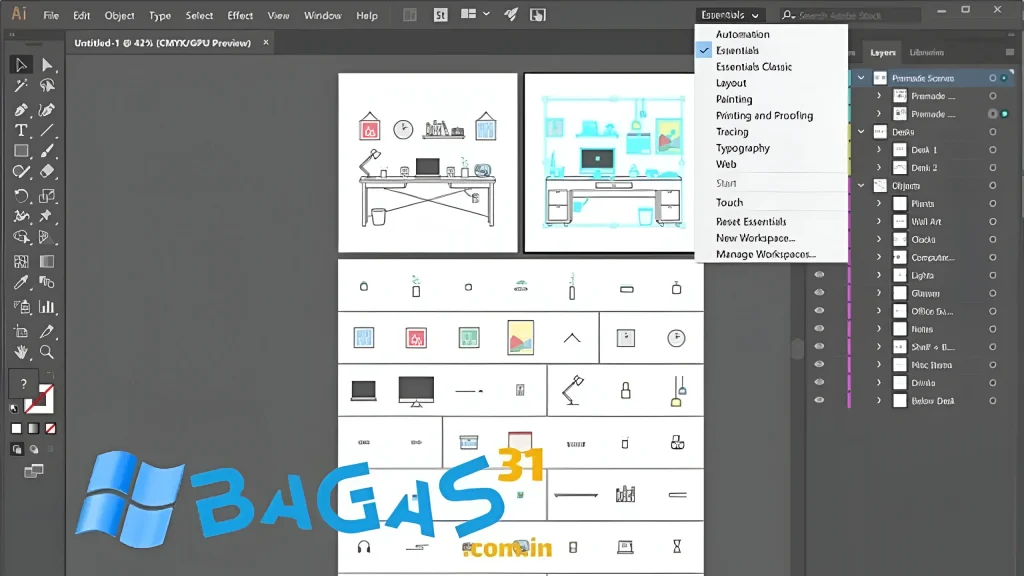
Task: Close the Essentials workspace switcher dropdown
Action: click(729, 14)
